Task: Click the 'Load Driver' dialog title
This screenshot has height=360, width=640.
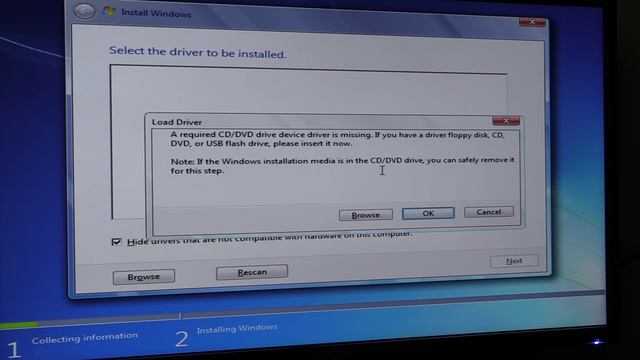Action: pyautogui.click(x=177, y=122)
